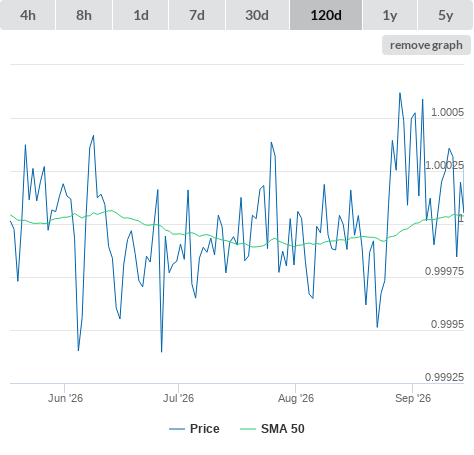Image resolution: width=474 pixels, height=455 pixels.
Task: Click the highest price peak near September
Action: [400, 93]
